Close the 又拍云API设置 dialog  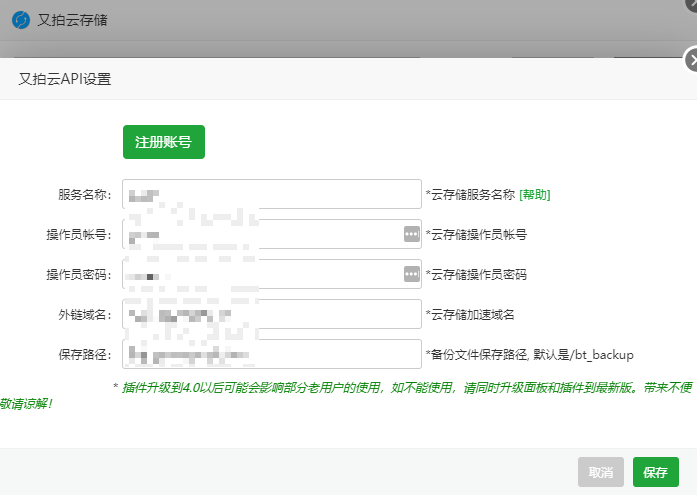click(691, 60)
